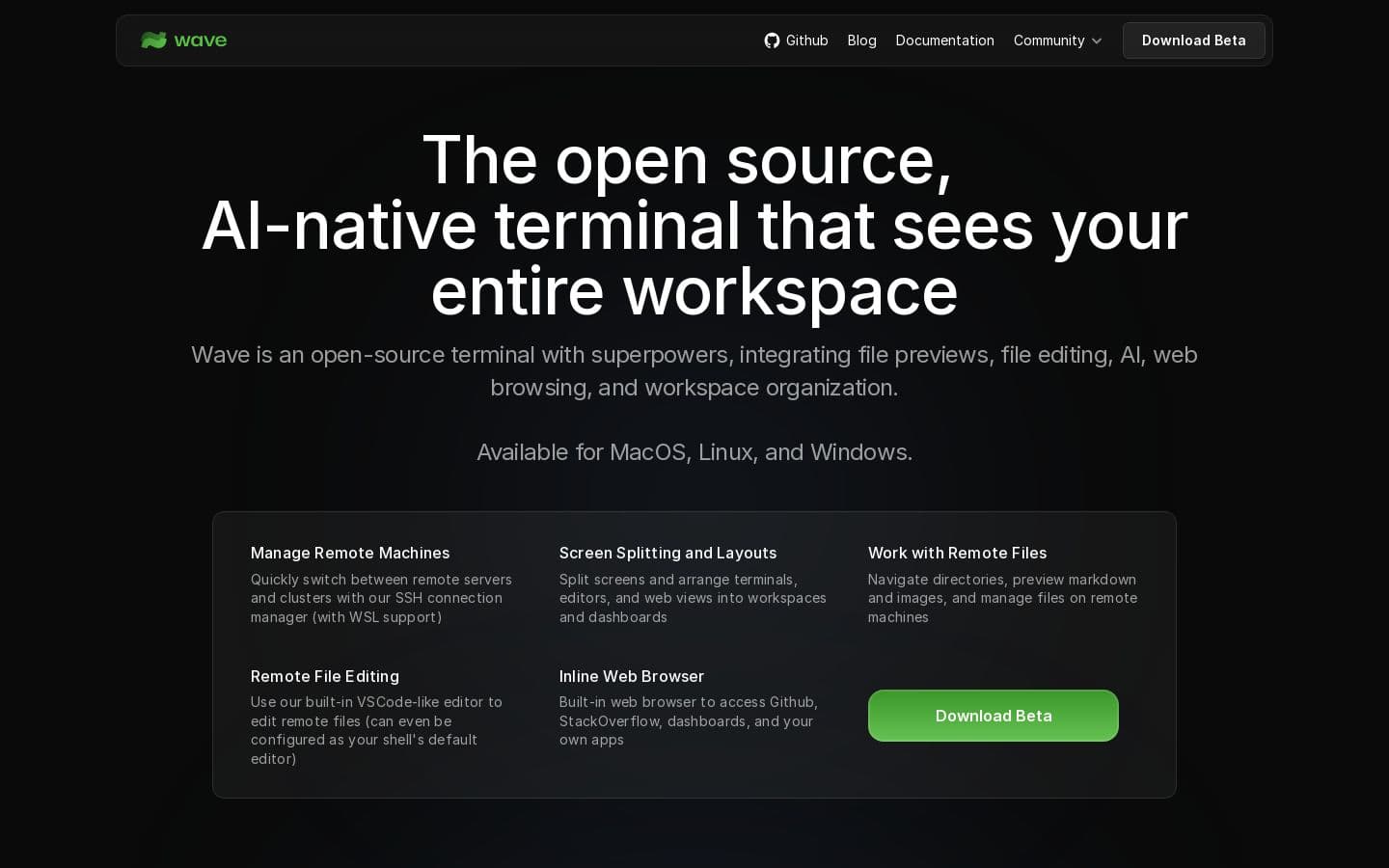This screenshot has height=868, width=1389.
Task: Select the 'Manage Remote Machines' feature heading
Action: 350,553
